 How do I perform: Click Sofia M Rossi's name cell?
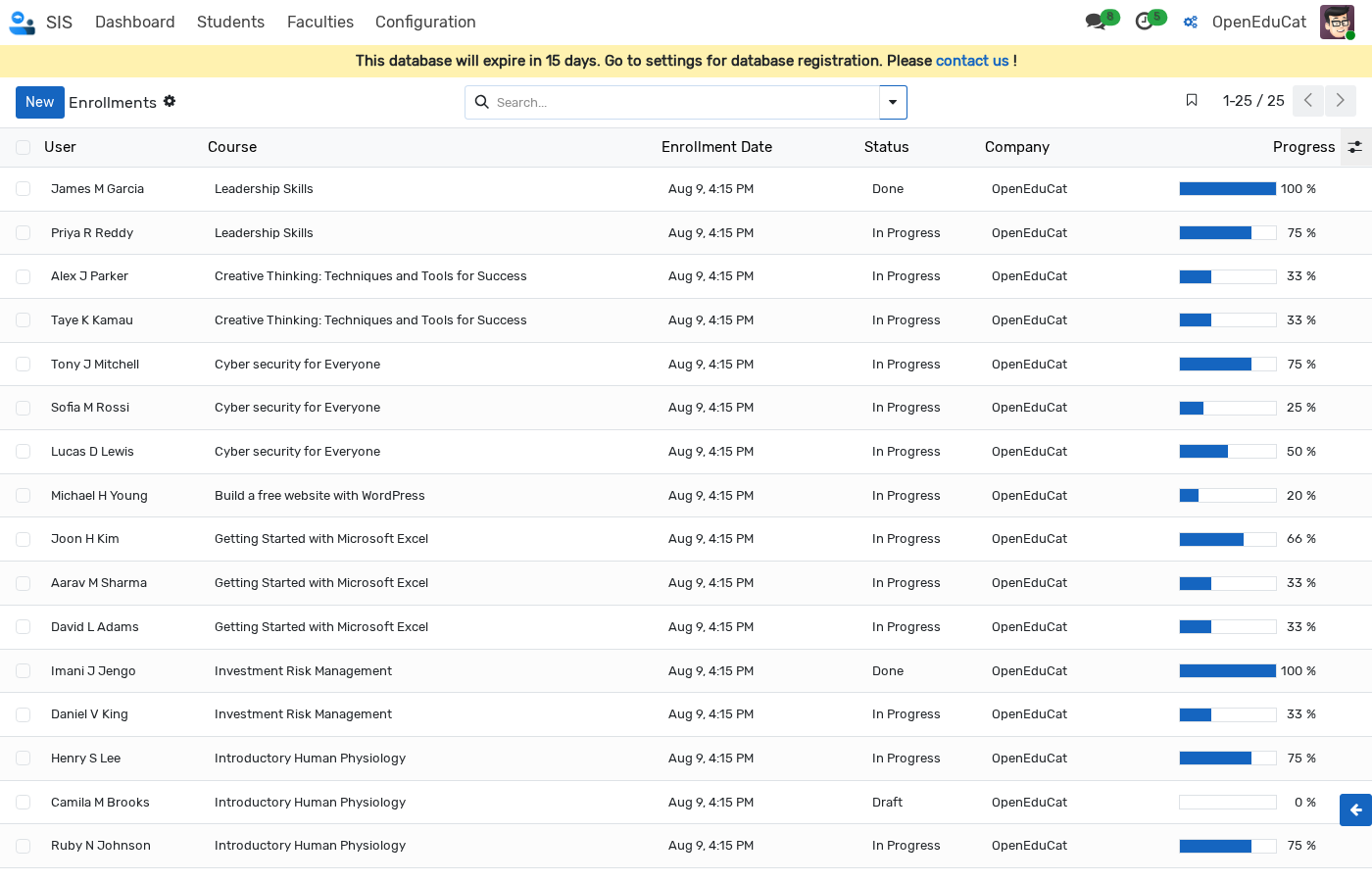click(x=90, y=408)
